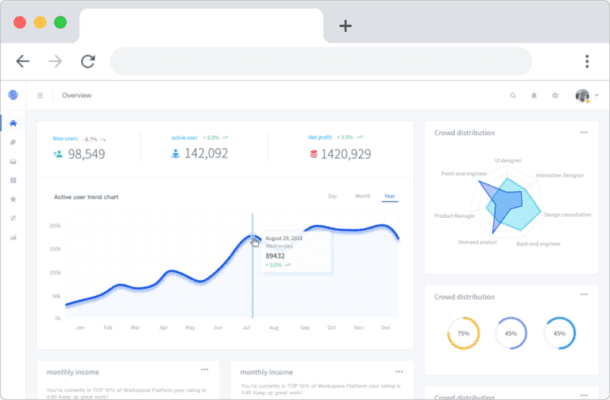Open the radar chart card's three-dot menu
This screenshot has width=610, height=400.
(584, 132)
